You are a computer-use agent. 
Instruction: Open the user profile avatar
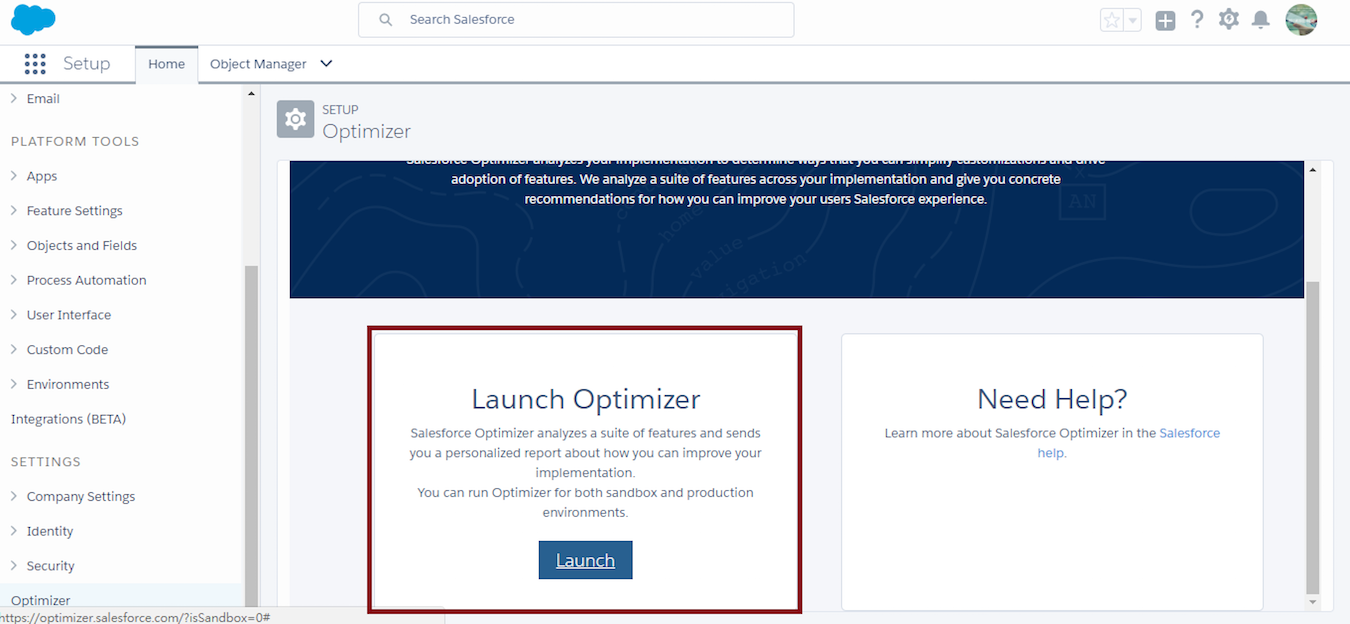coord(1301,19)
